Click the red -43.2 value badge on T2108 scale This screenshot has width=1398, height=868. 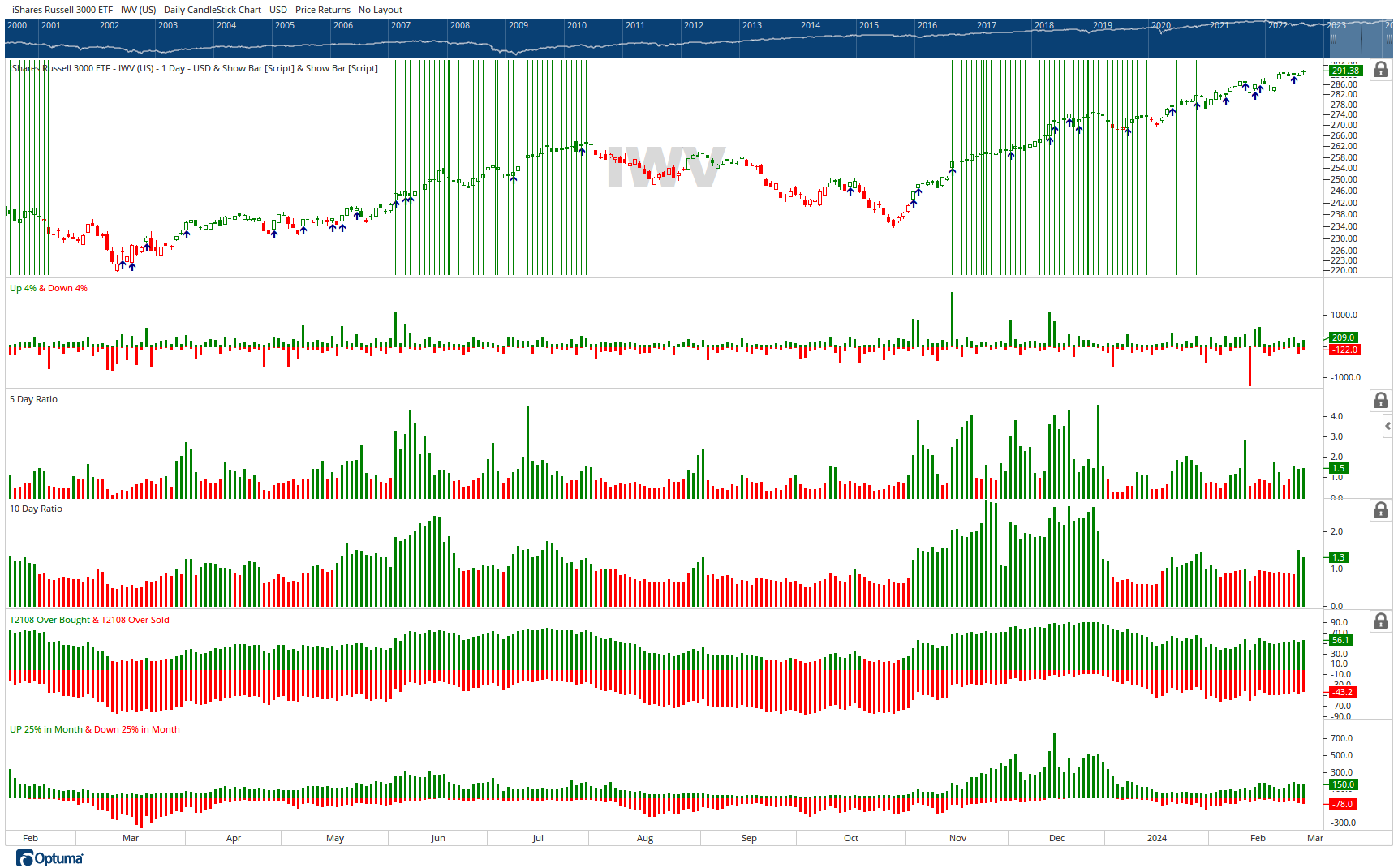click(1343, 692)
